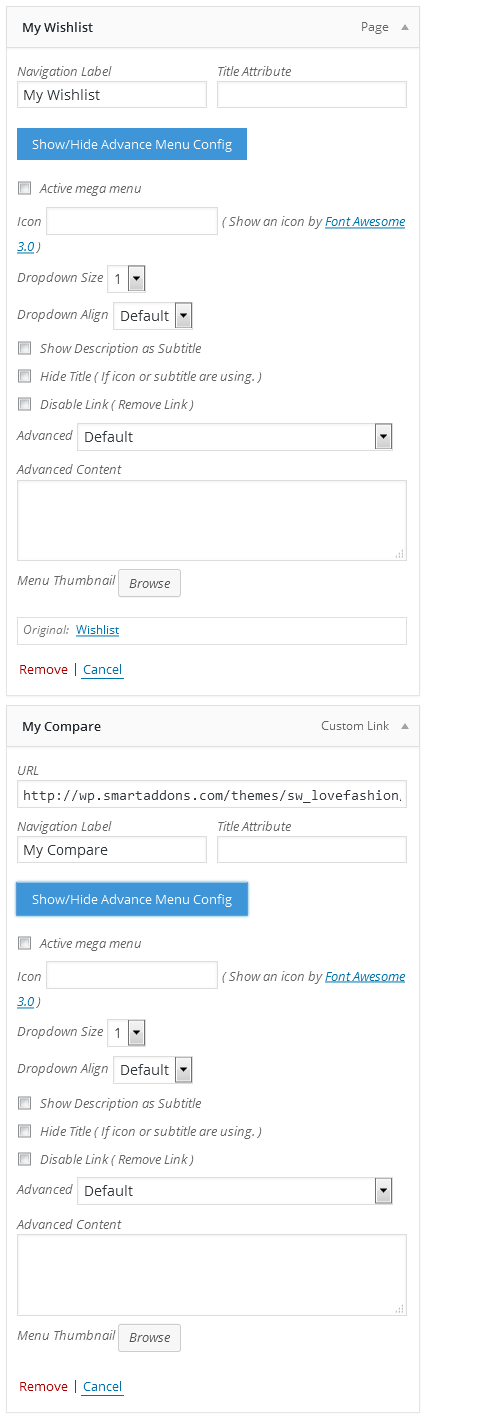
Task: Open Advanced dropdown under My Compare
Action: (235, 1191)
